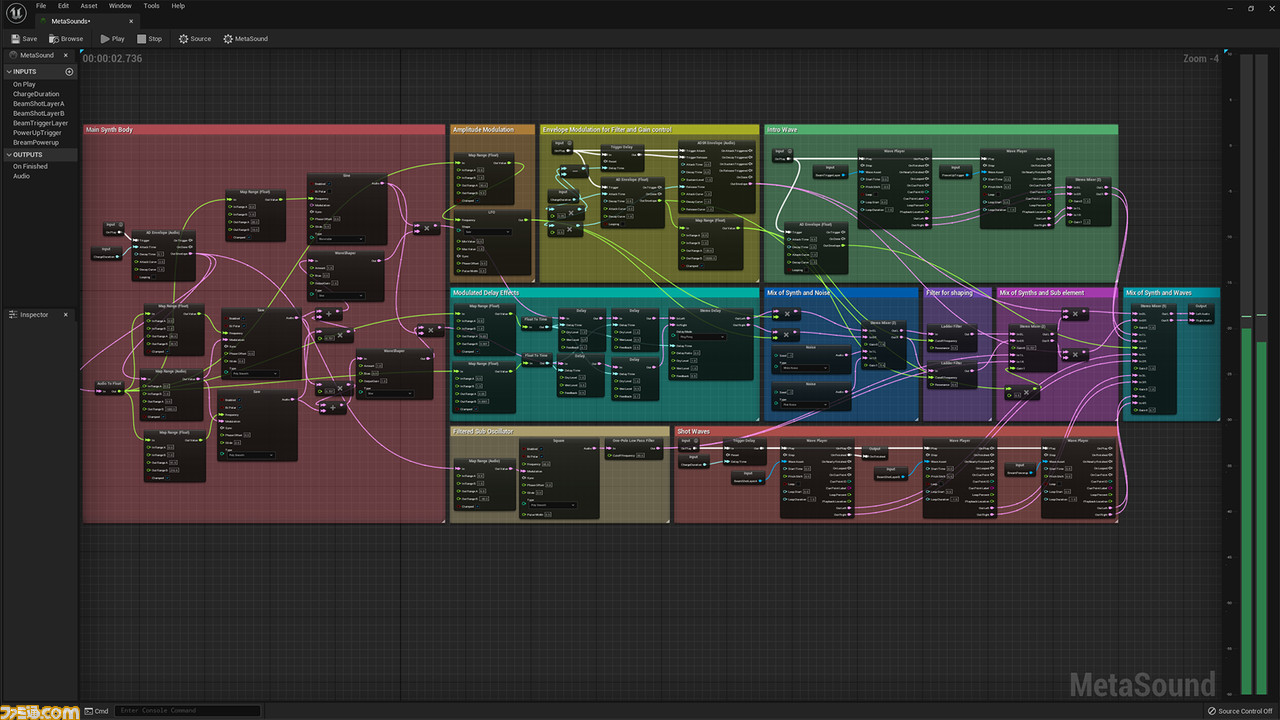Click the Unreal Engine logo icon
Screen dimensions: 1280x720
point(15,13)
